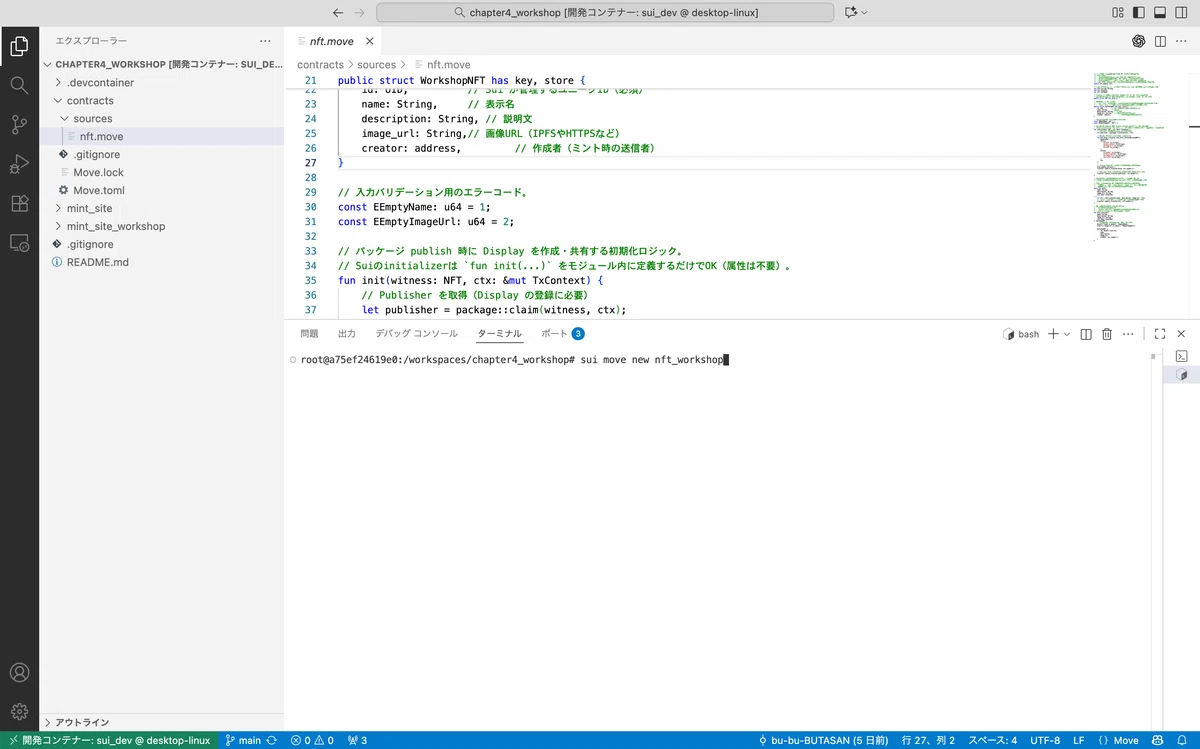Screen dimensions: 1200x749
Task: Maximize the panel size
Action: [1160, 334]
